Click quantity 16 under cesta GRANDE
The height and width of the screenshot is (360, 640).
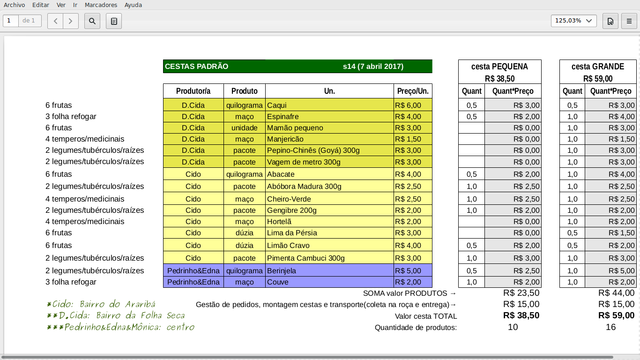pyautogui.click(x=611, y=327)
